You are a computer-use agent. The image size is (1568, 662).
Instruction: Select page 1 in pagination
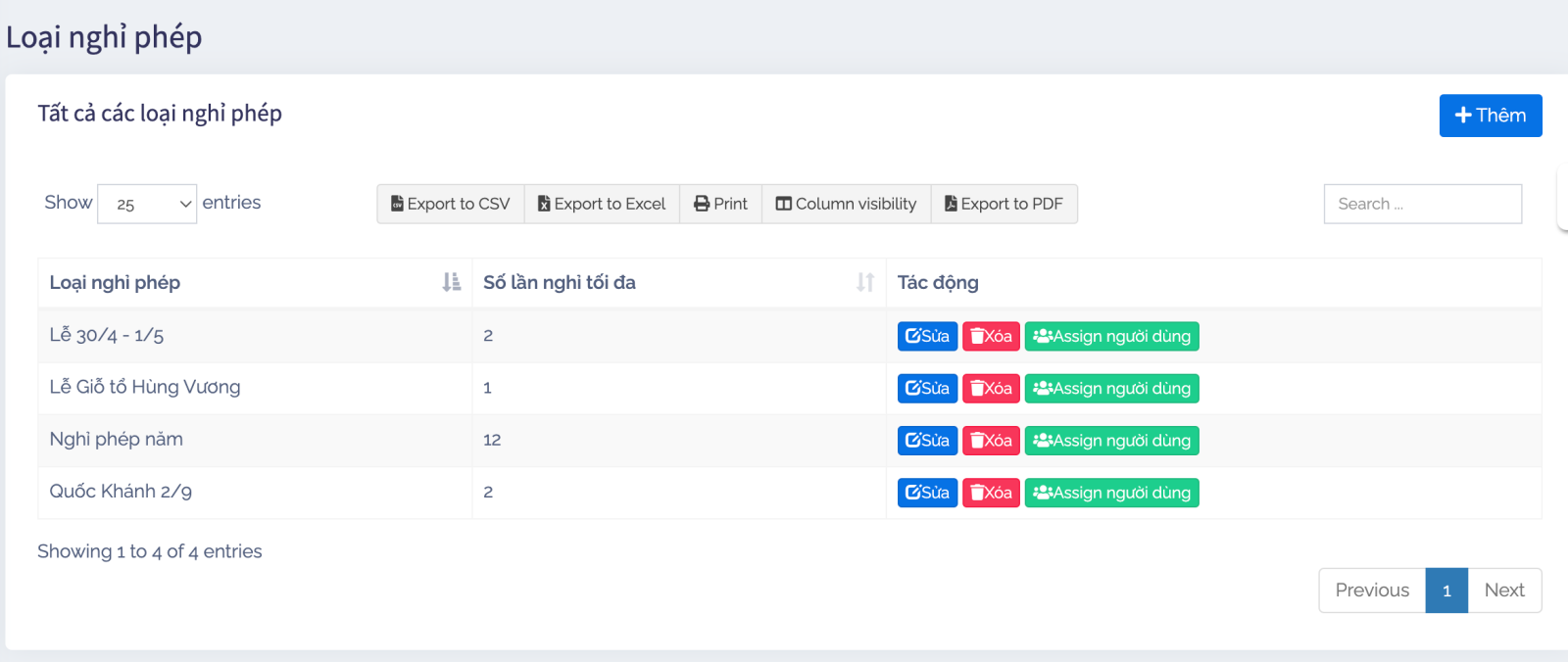1446,591
